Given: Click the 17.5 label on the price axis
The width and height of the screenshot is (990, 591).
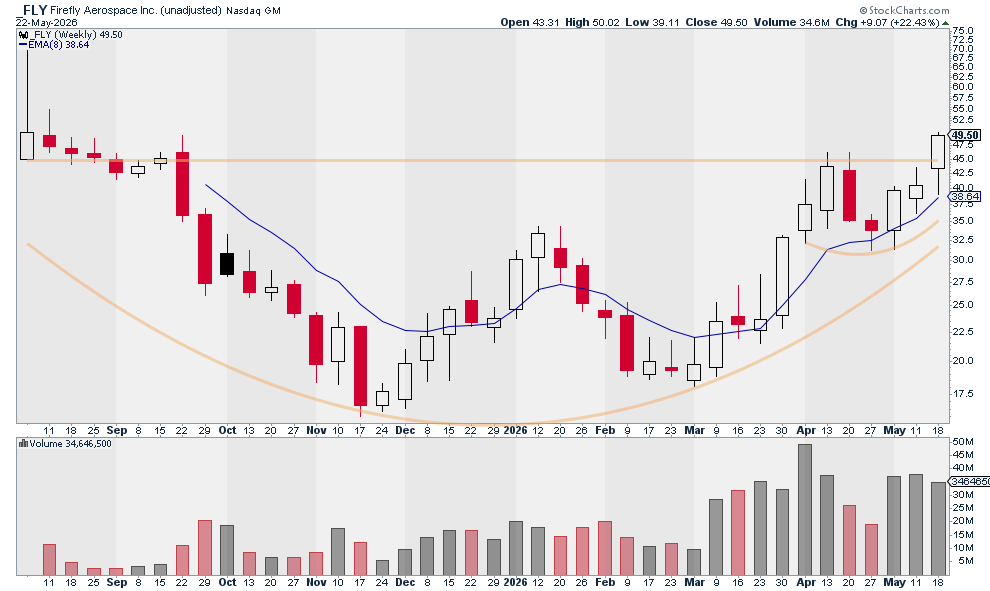Looking at the screenshot, I should pyautogui.click(x=963, y=393).
